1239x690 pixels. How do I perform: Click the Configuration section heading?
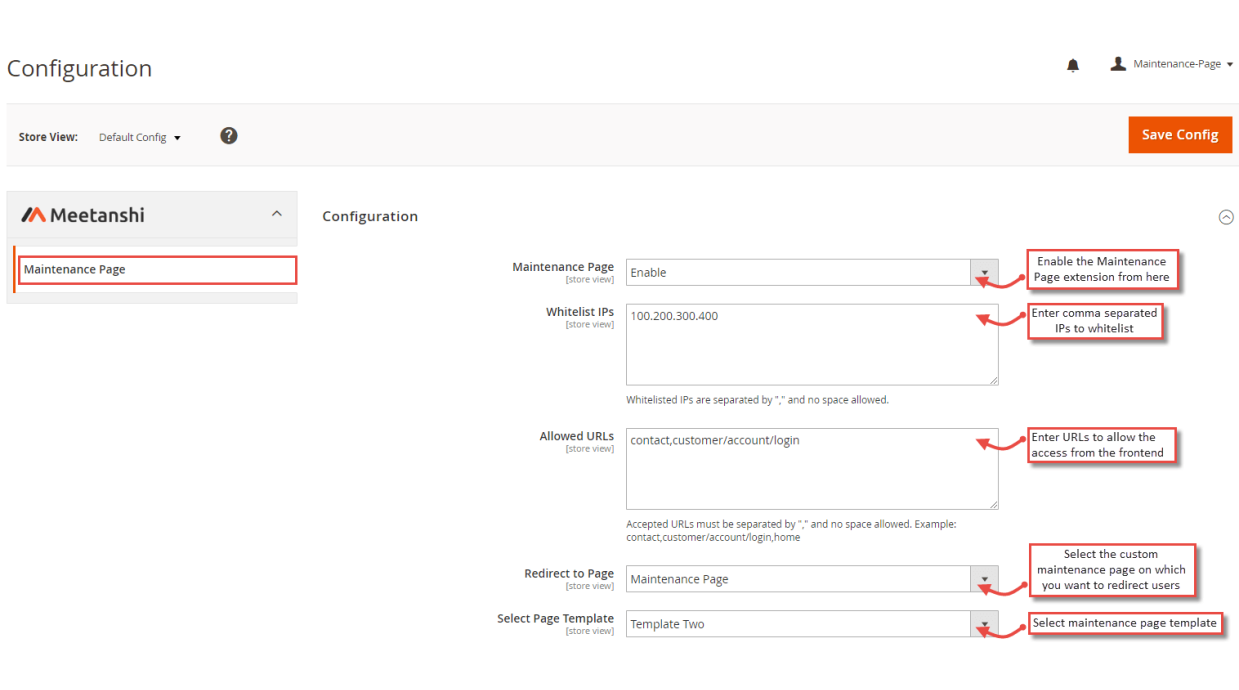coord(370,216)
